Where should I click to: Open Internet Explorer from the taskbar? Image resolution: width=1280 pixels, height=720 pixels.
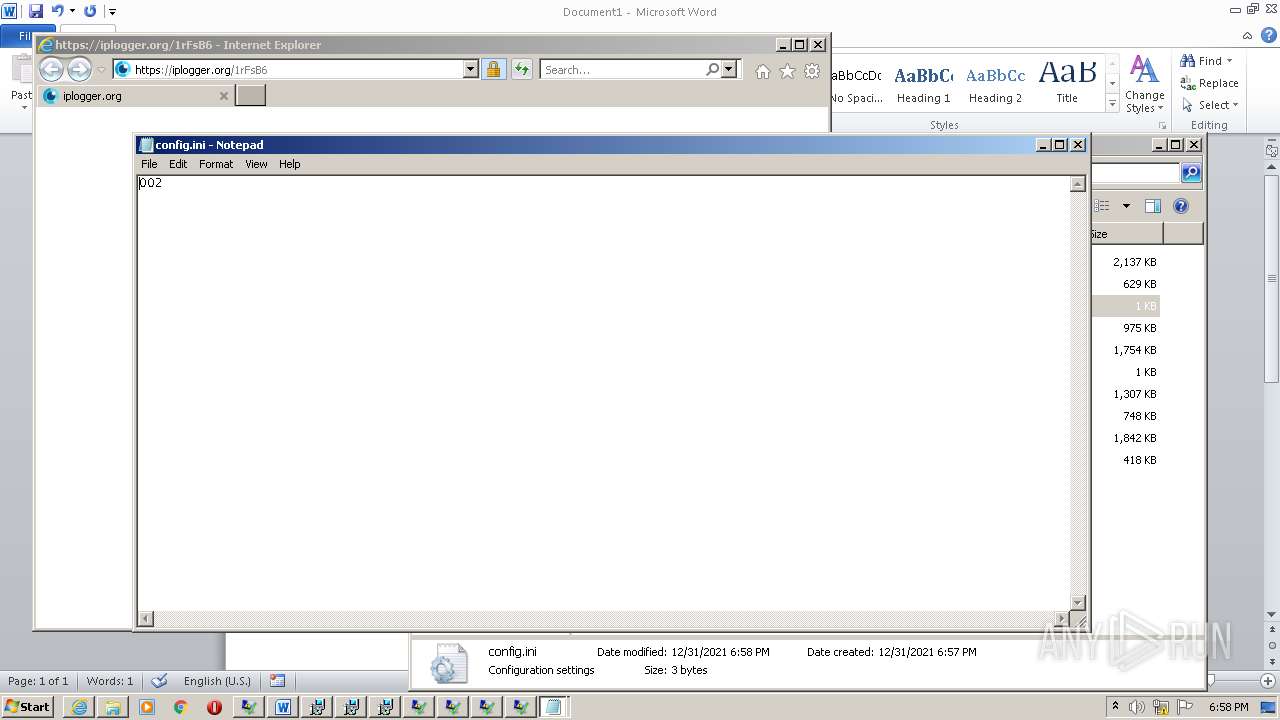[79, 707]
